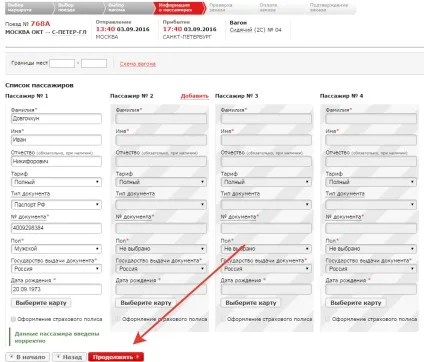Click the Дата рождения field of passenger 1

[x=56, y=289]
